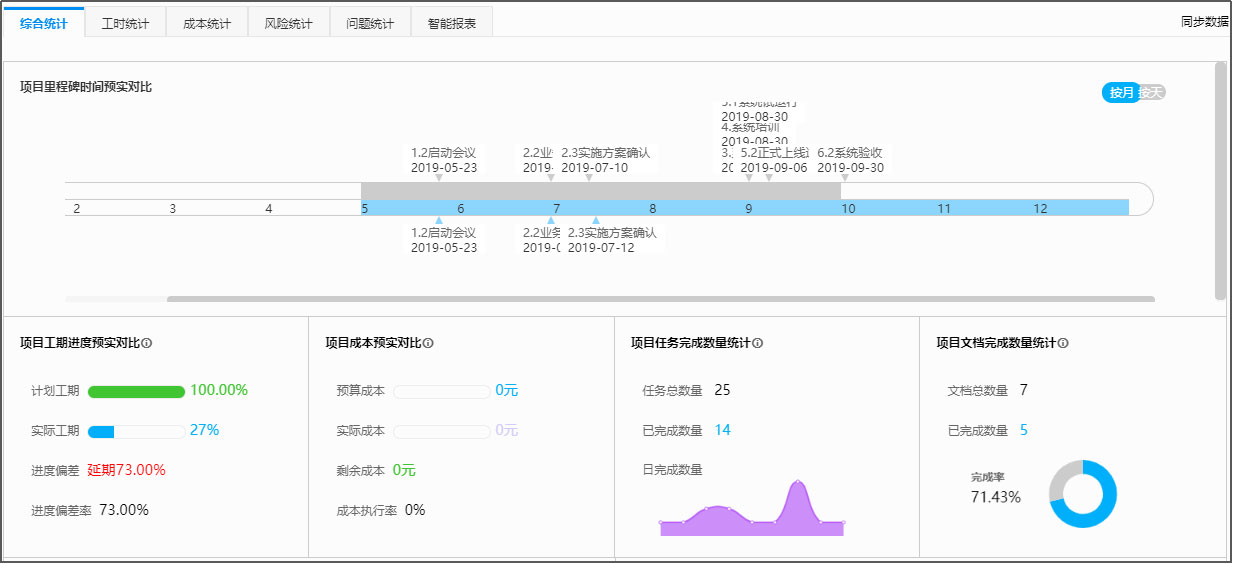Screen dimensions: 1233x564
Task: Click planned milestone 6.2系统验收 marker
Action: 845,177
